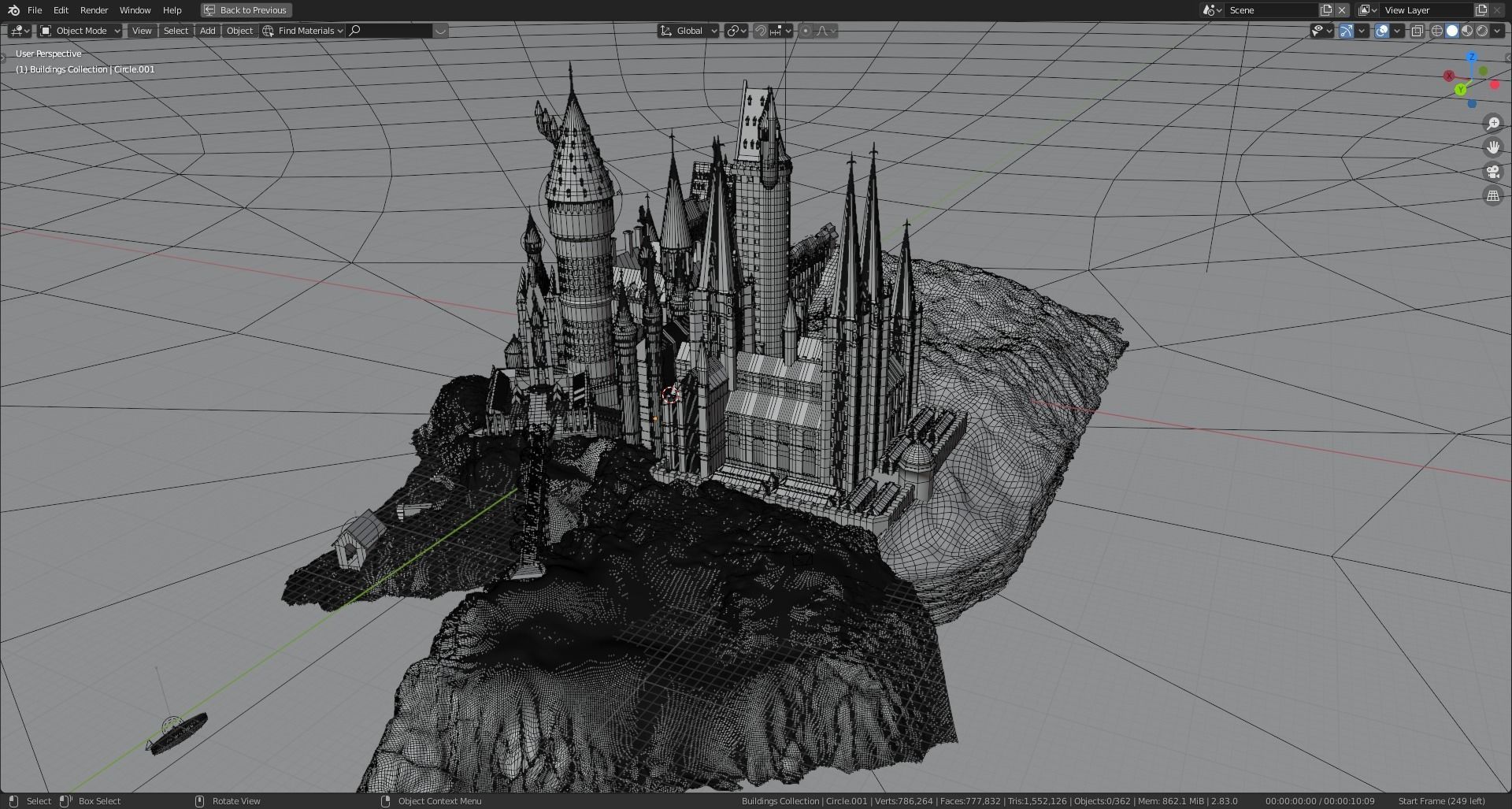Open the Edit menu
This screenshot has height=809, width=1512.
[61, 10]
